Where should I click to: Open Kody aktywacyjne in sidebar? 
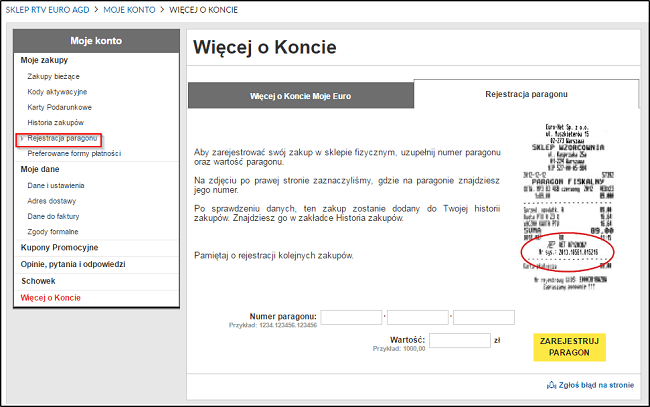click(57, 91)
